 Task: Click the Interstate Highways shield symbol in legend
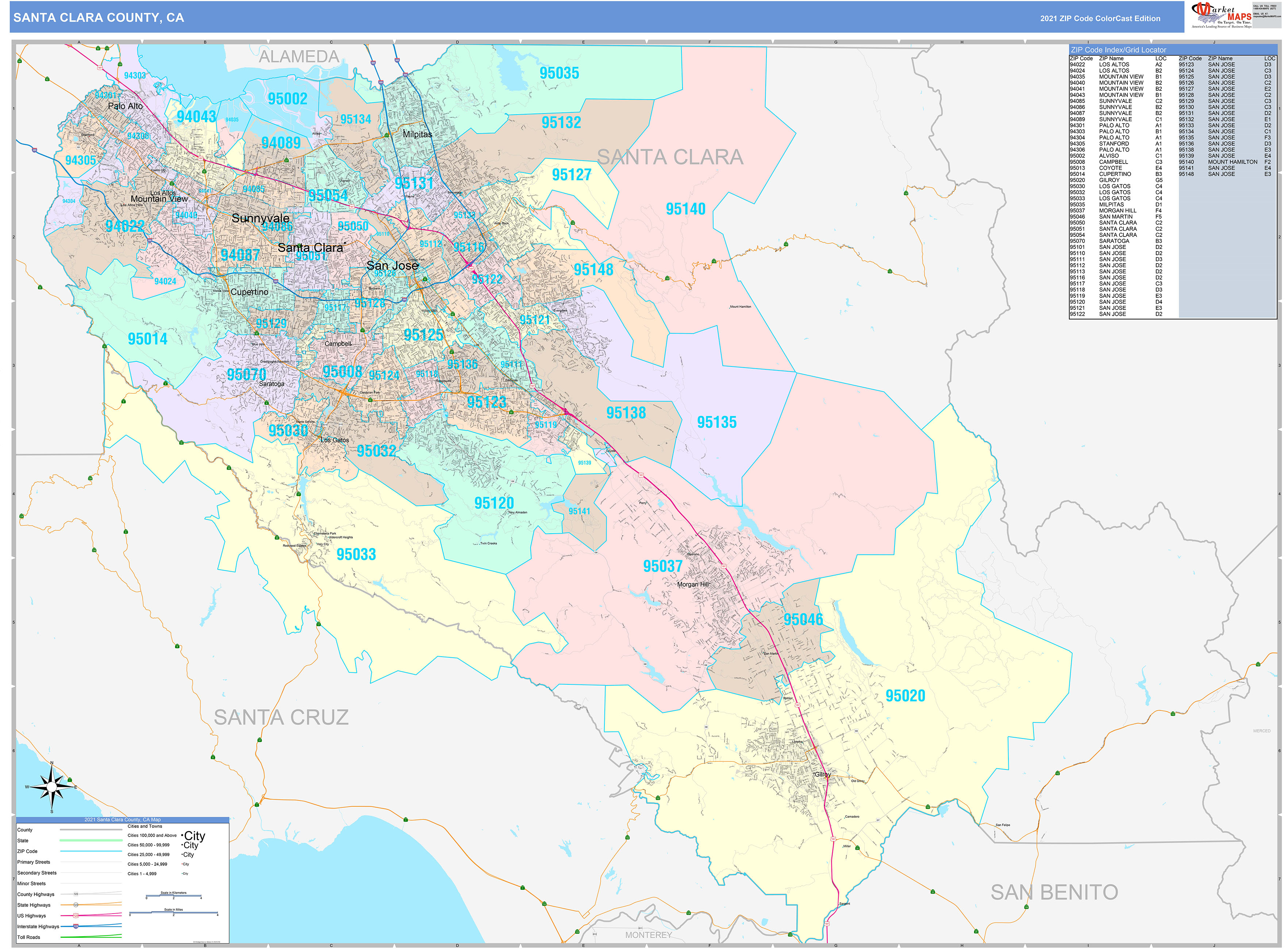(x=75, y=927)
